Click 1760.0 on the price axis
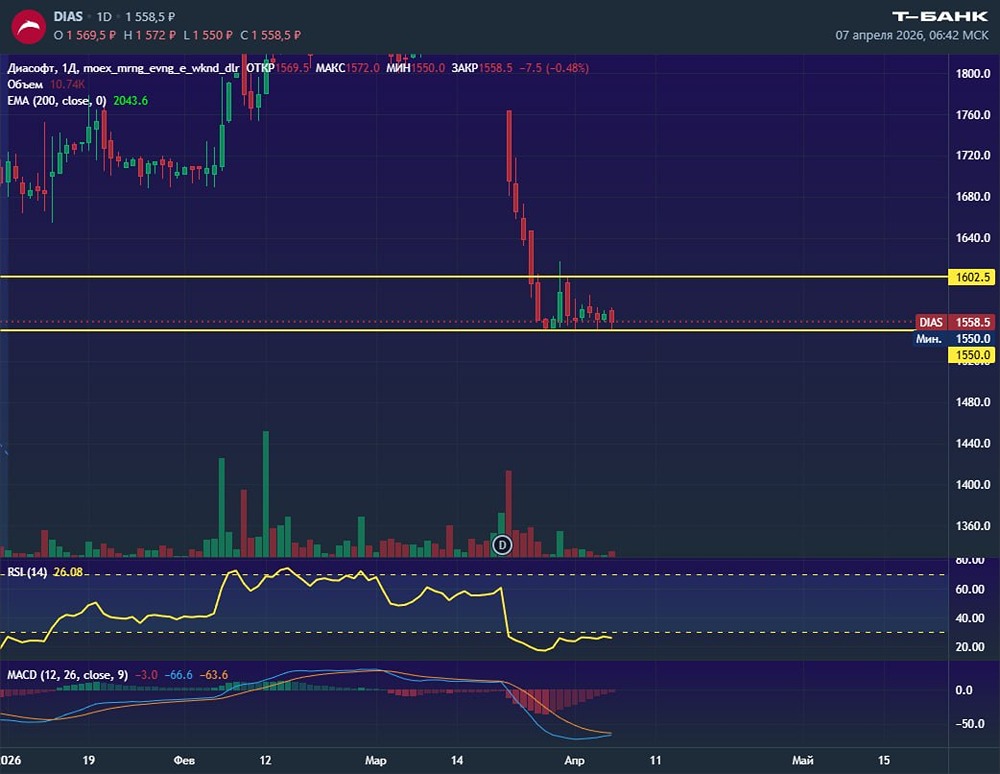The width and height of the screenshot is (1000, 774). point(973,115)
